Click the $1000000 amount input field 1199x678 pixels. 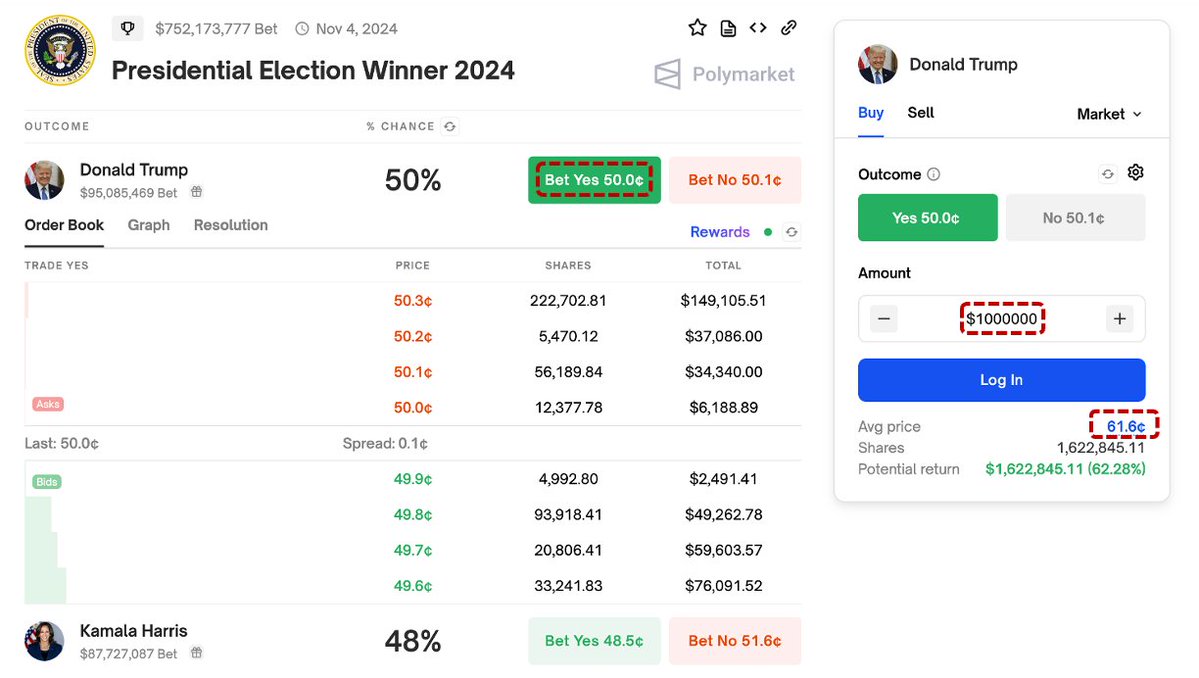[1001, 320]
